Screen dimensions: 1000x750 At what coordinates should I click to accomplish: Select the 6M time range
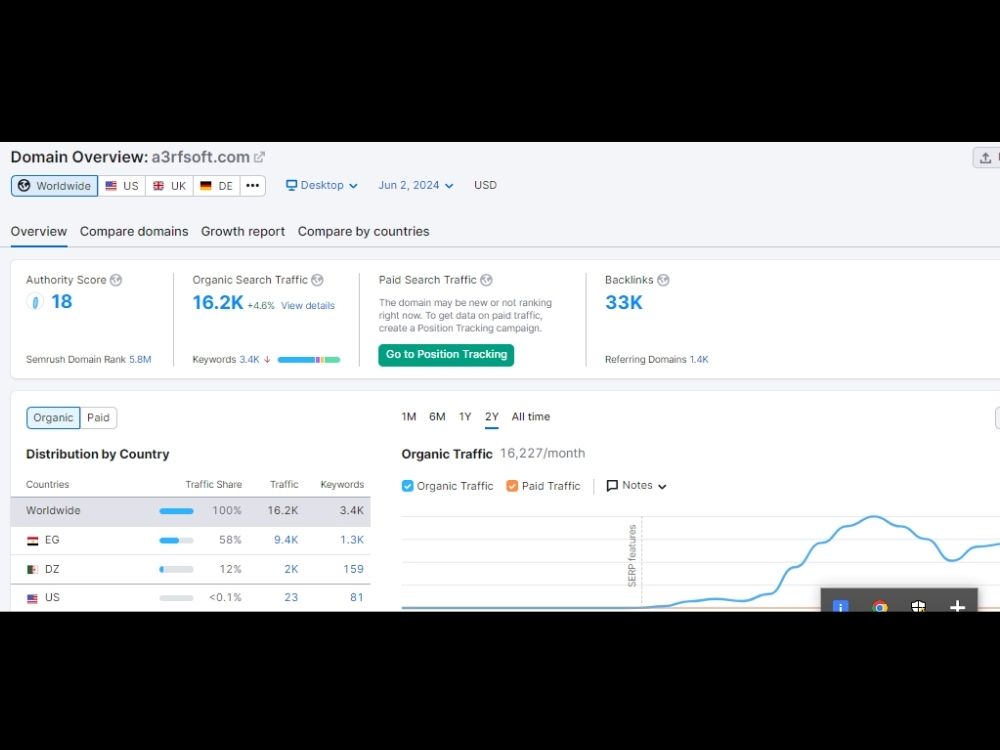point(437,416)
